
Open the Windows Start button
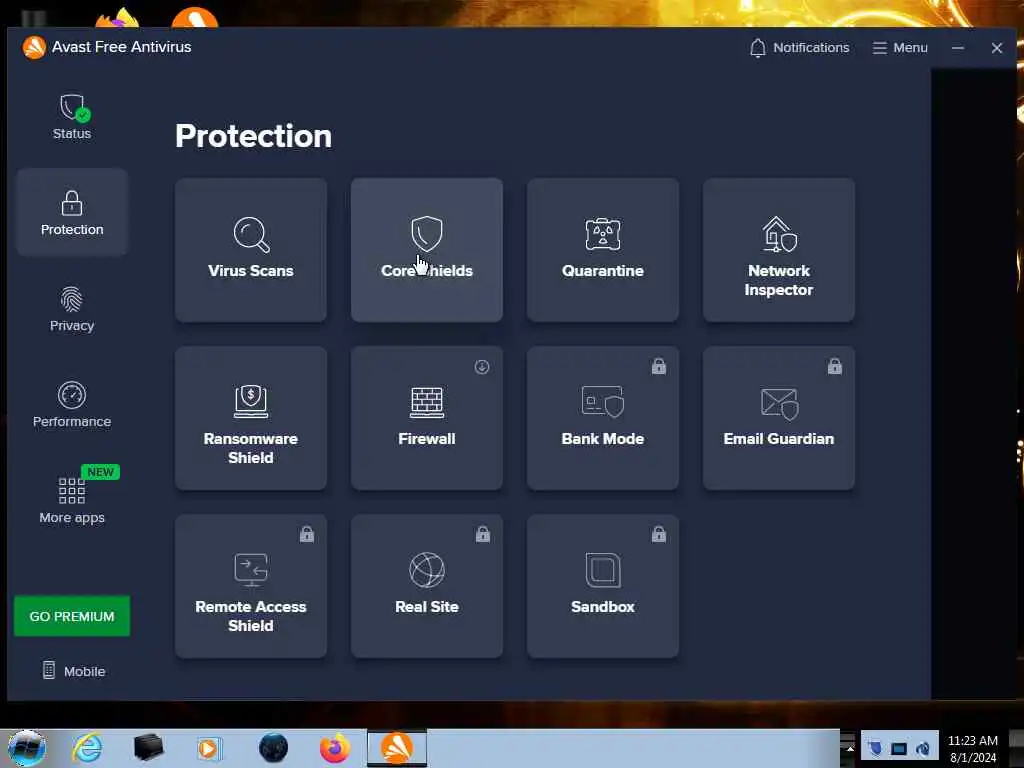point(27,748)
